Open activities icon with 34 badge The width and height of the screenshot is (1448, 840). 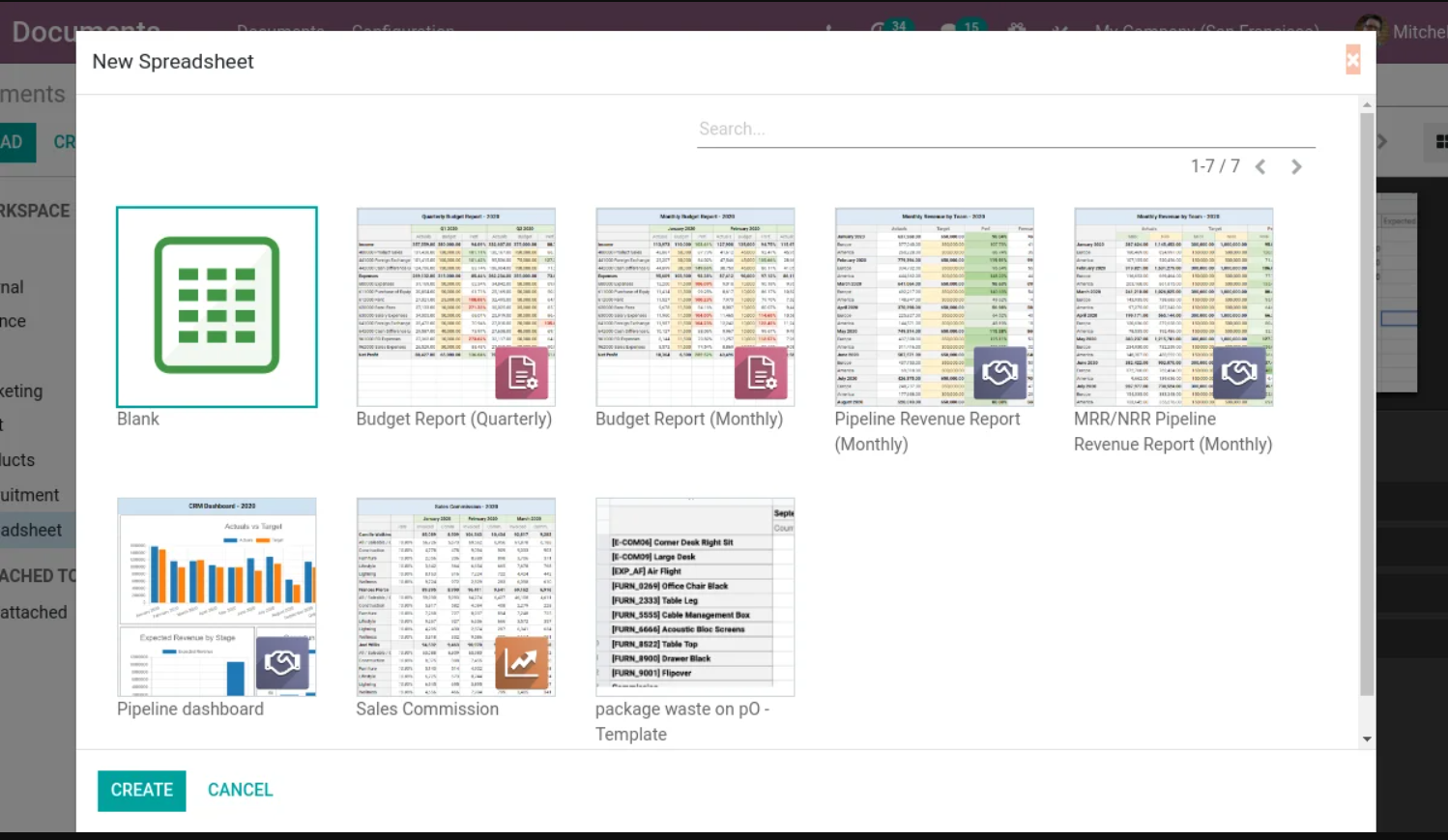880,27
